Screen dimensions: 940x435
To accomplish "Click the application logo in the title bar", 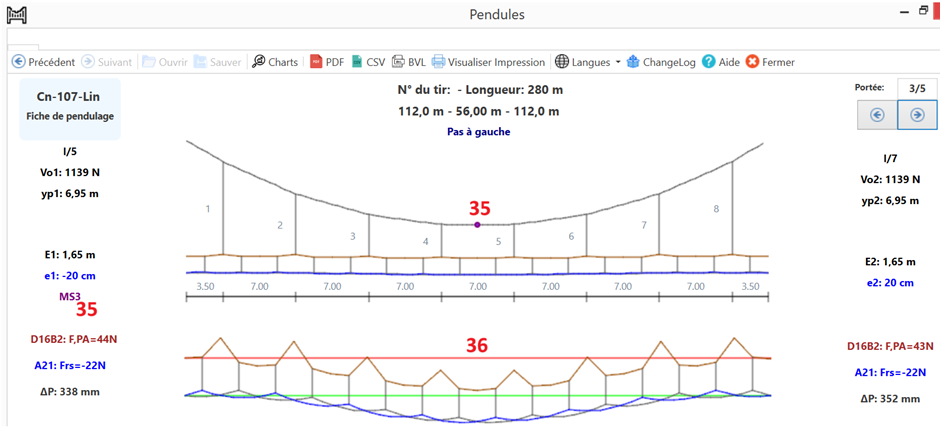I will coord(17,15).
